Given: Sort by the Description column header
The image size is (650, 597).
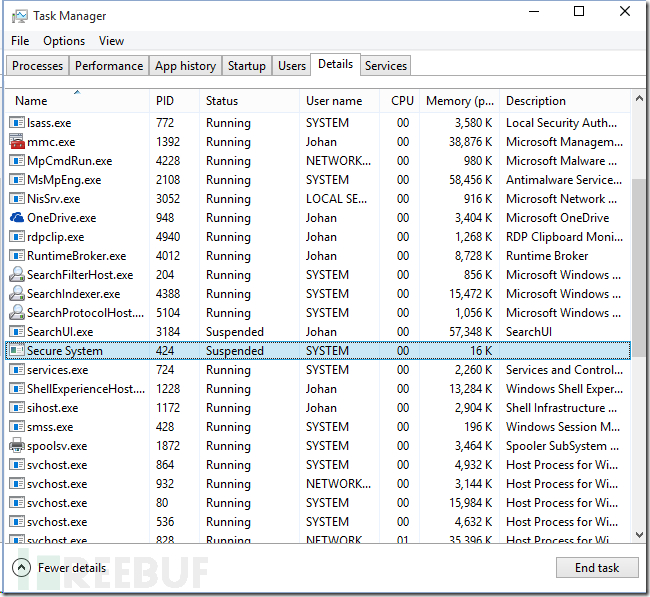Looking at the screenshot, I should coord(565,101).
